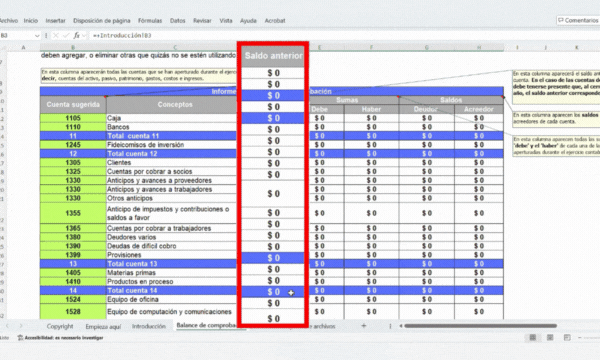The height and width of the screenshot is (360, 600).
Task: Add a new sheet with plus icon
Action: [x=364, y=326]
